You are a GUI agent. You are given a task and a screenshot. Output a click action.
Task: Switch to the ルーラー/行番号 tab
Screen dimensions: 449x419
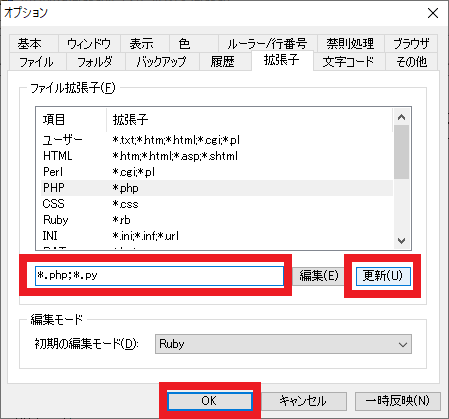click(267, 43)
